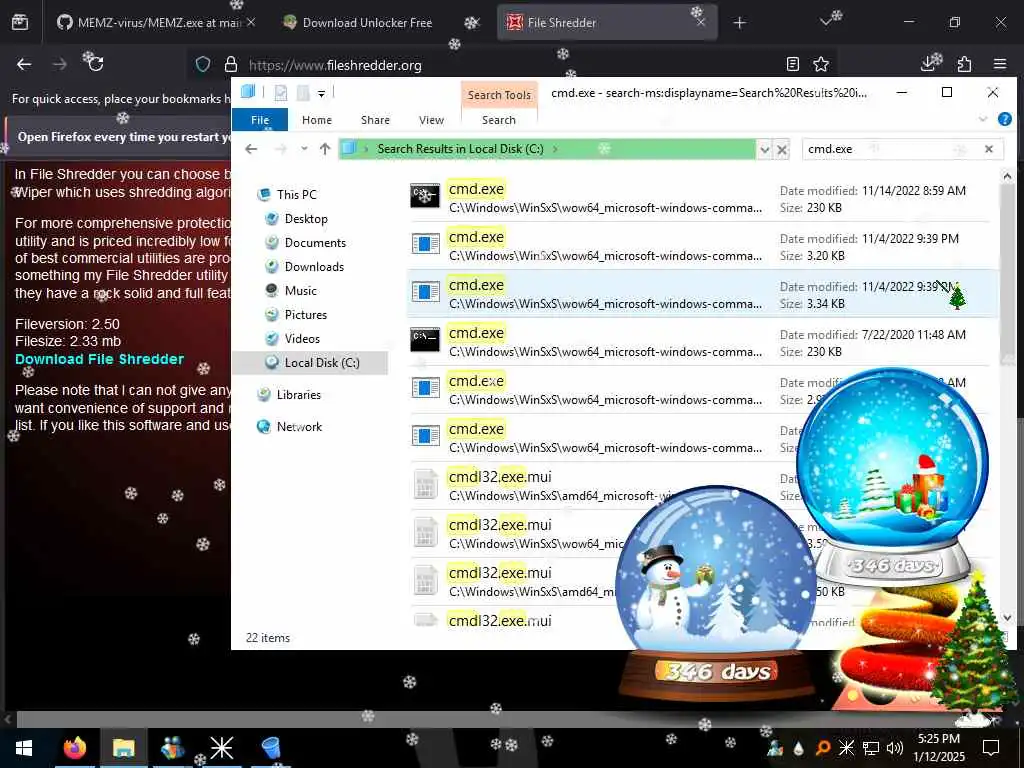Select Libraries in navigation pane
The width and height of the screenshot is (1024, 768).
[x=298, y=394]
